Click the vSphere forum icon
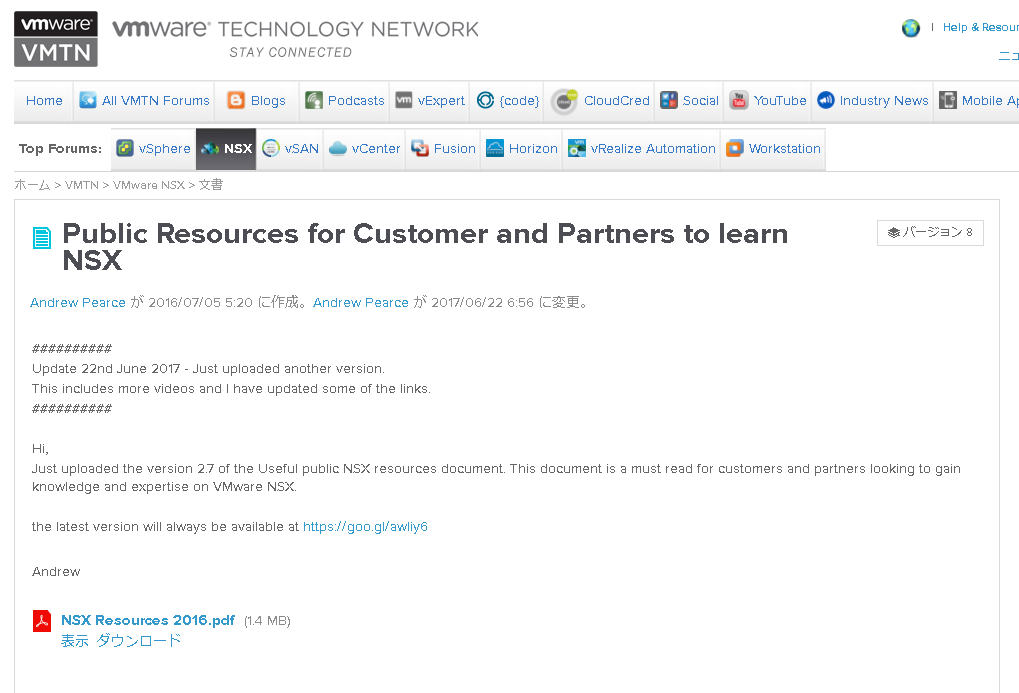 click(x=125, y=148)
